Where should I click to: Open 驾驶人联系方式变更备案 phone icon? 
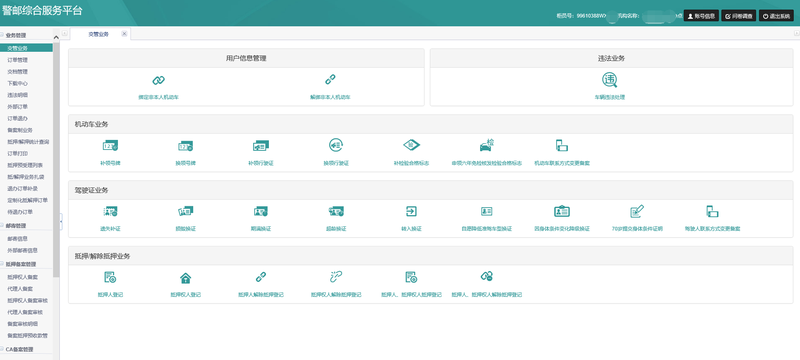[x=712, y=211]
